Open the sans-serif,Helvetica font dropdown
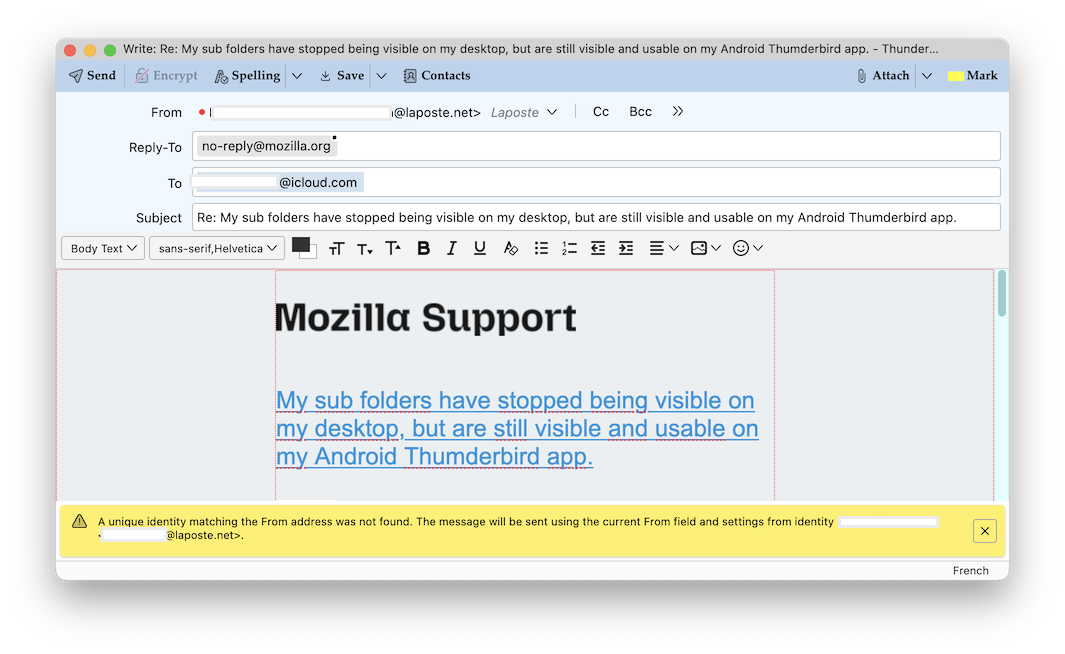 click(217, 249)
